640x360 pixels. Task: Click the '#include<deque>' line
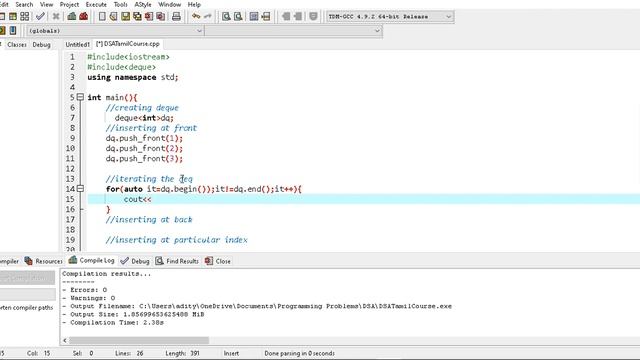[x=122, y=67]
